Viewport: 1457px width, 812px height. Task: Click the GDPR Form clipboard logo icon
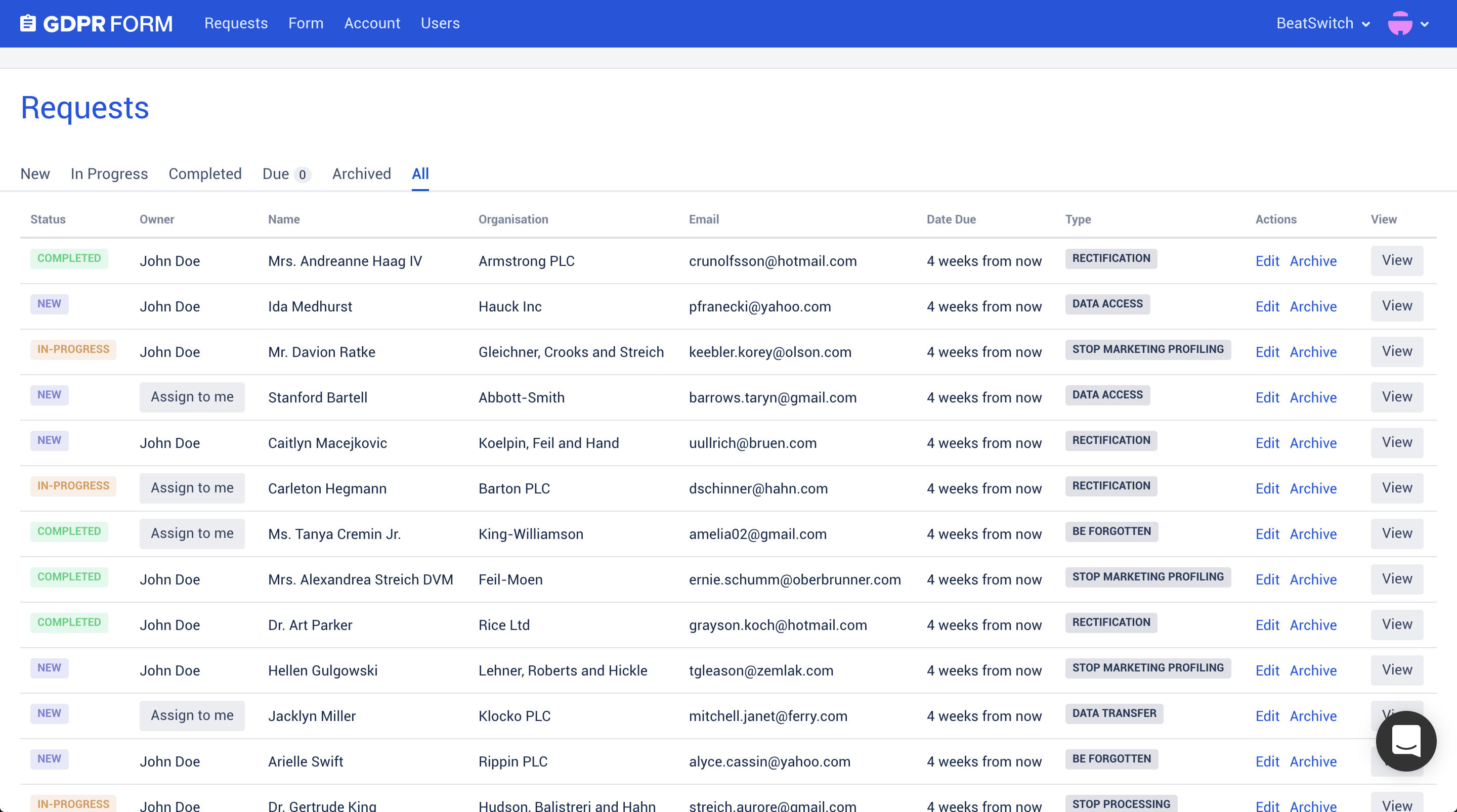click(x=28, y=23)
